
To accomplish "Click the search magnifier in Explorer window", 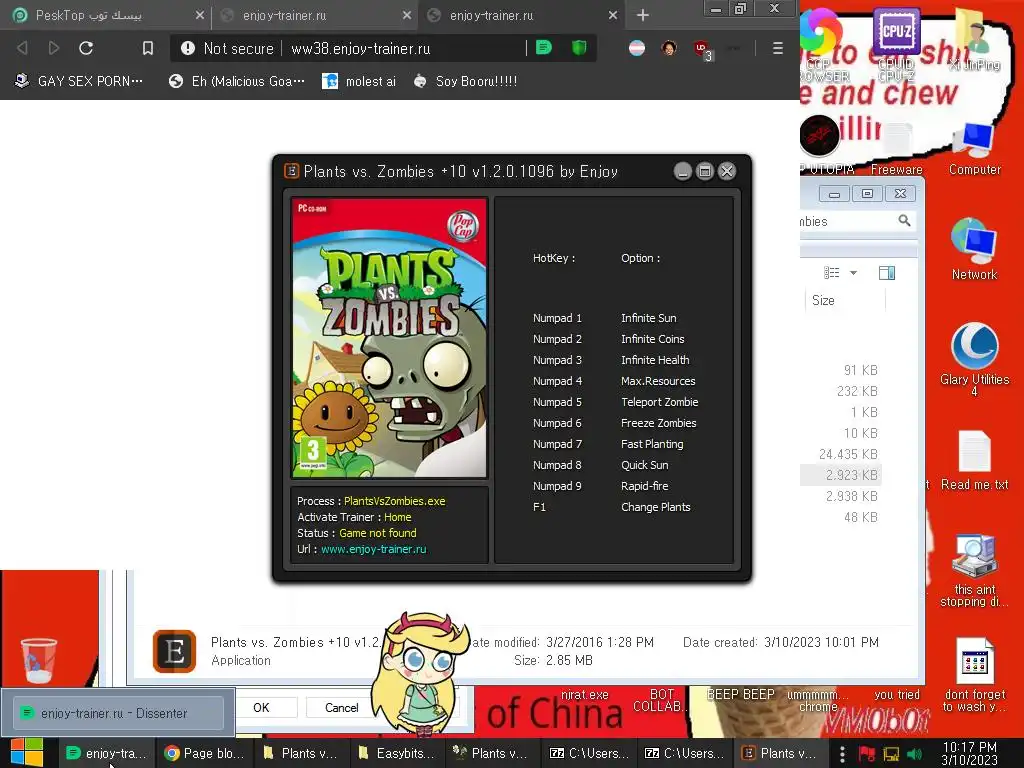I will [904, 221].
